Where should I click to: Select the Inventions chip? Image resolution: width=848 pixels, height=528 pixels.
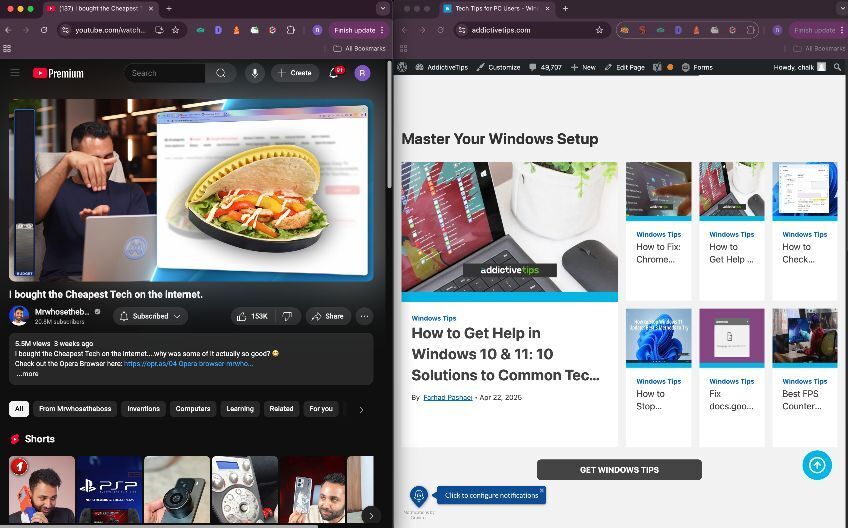click(x=143, y=408)
